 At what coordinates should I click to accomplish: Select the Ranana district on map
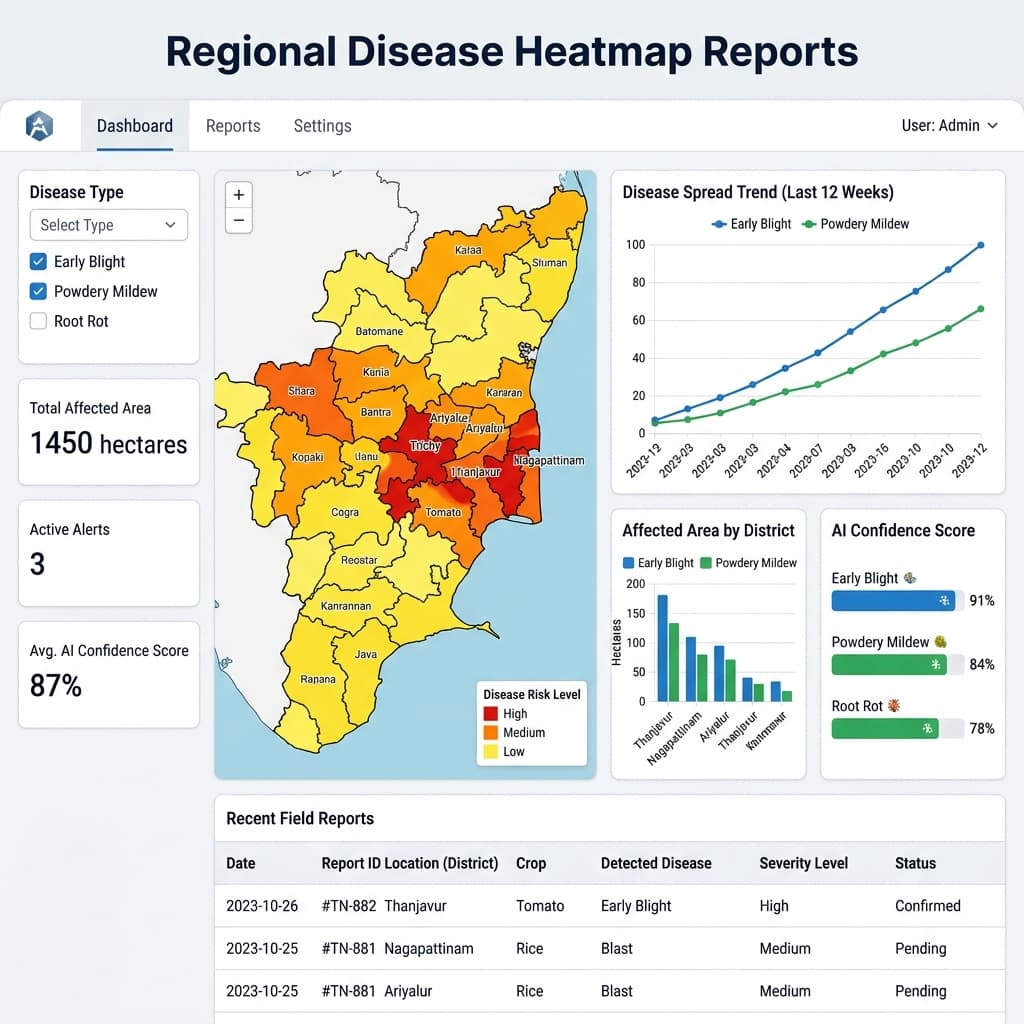click(318, 679)
